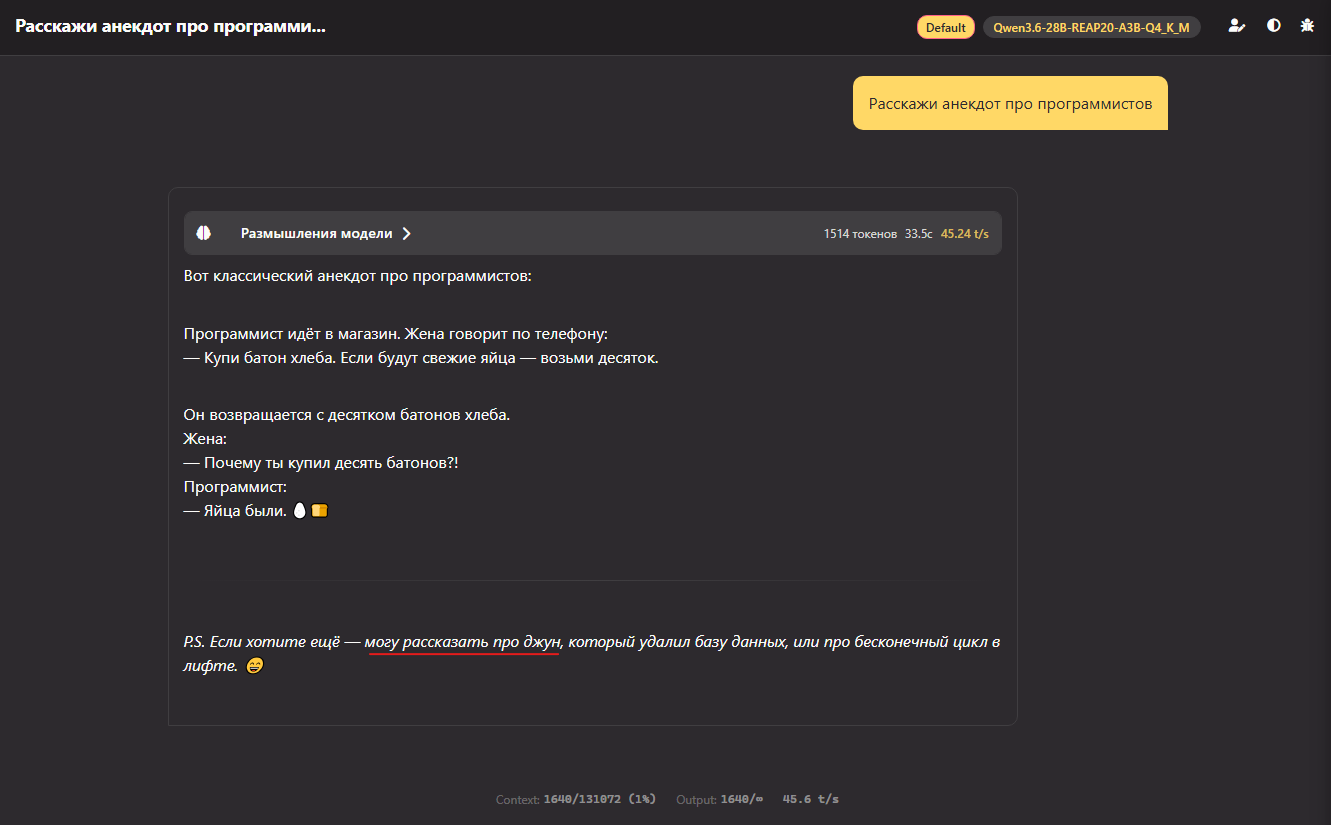Select the yellow user message bubble

coord(1010,103)
